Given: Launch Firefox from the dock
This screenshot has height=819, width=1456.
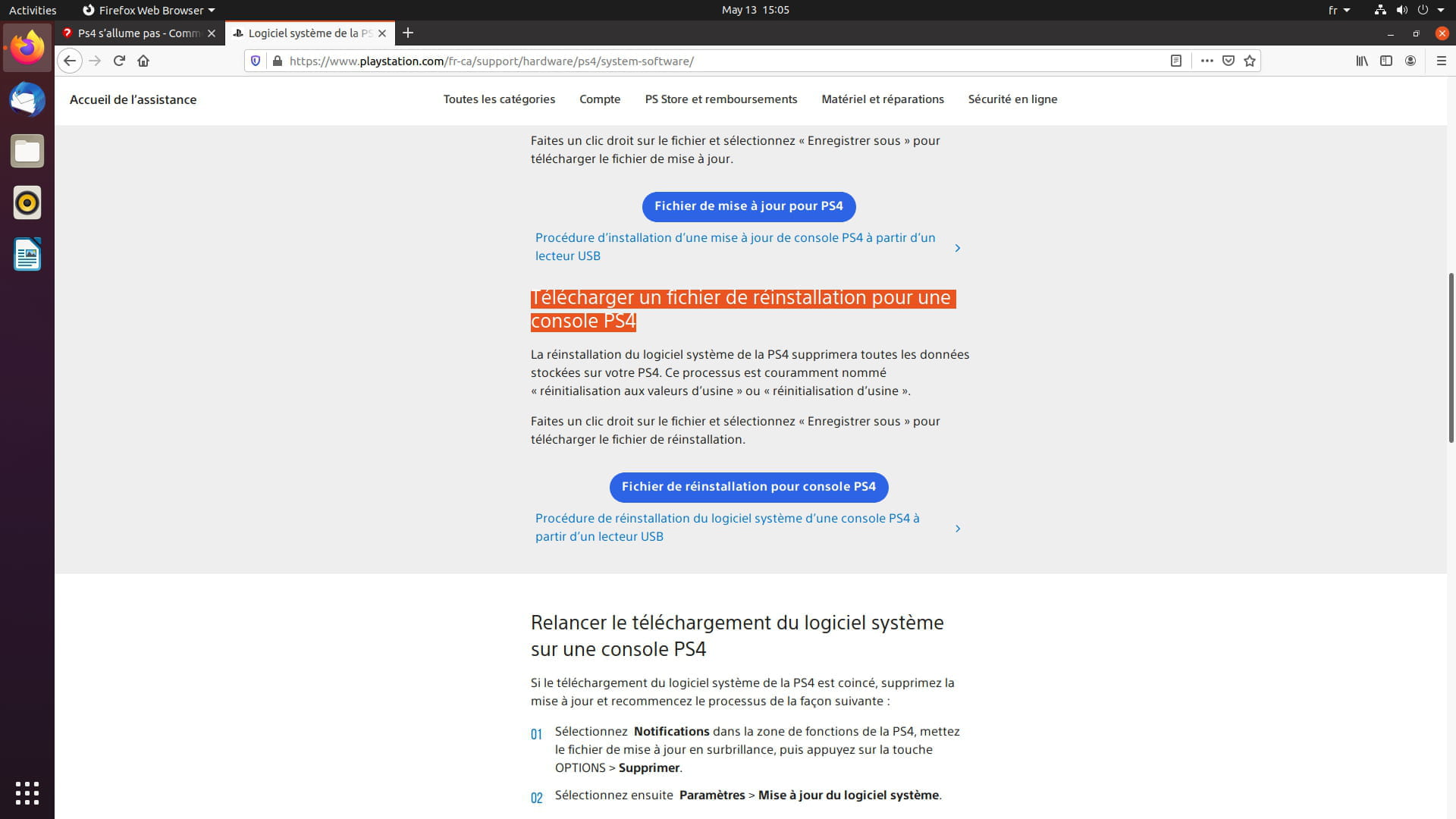Looking at the screenshot, I should tap(27, 48).
